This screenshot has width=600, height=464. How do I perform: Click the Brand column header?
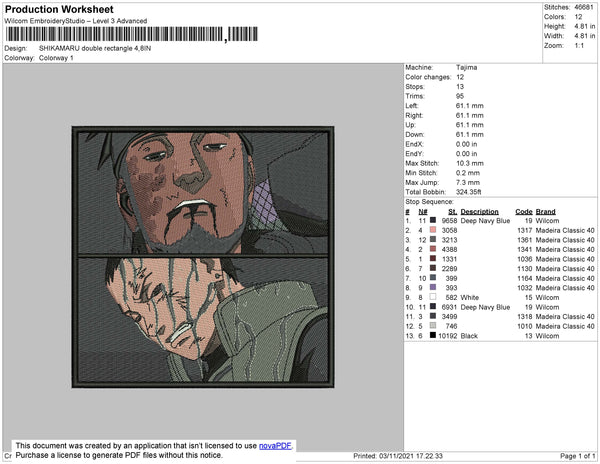click(x=546, y=211)
